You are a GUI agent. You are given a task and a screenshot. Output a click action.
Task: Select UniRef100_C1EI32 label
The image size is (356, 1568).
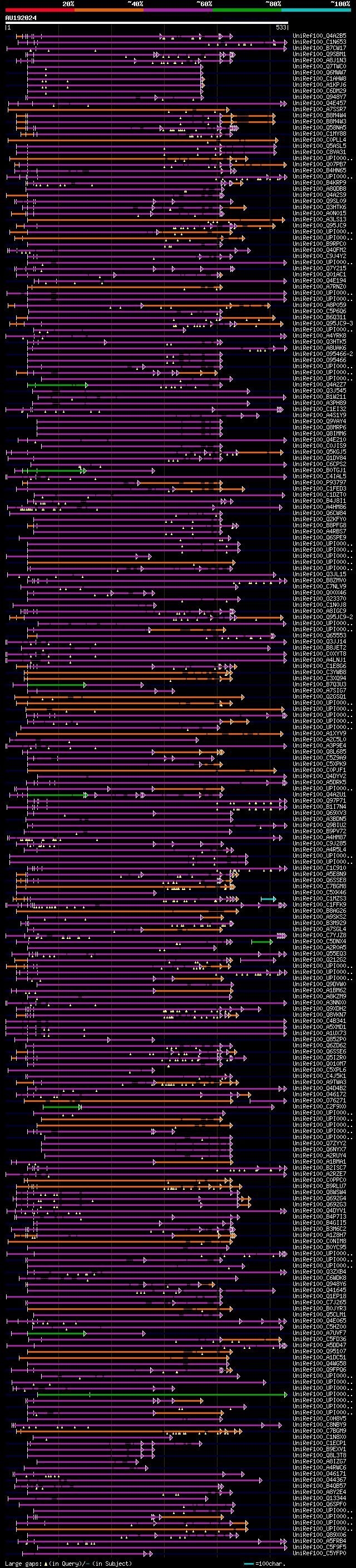coord(319,409)
